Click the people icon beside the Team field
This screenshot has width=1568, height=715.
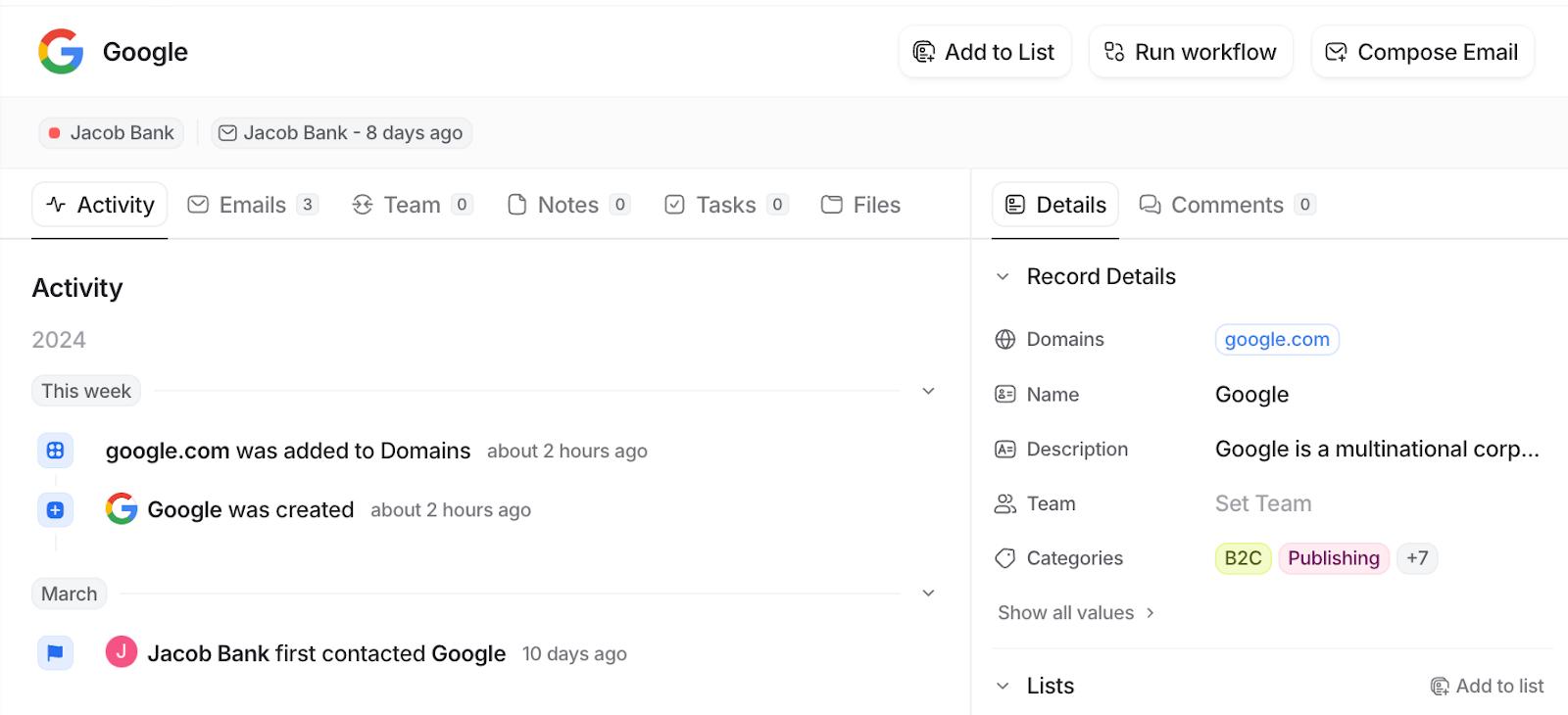point(1005,504)
